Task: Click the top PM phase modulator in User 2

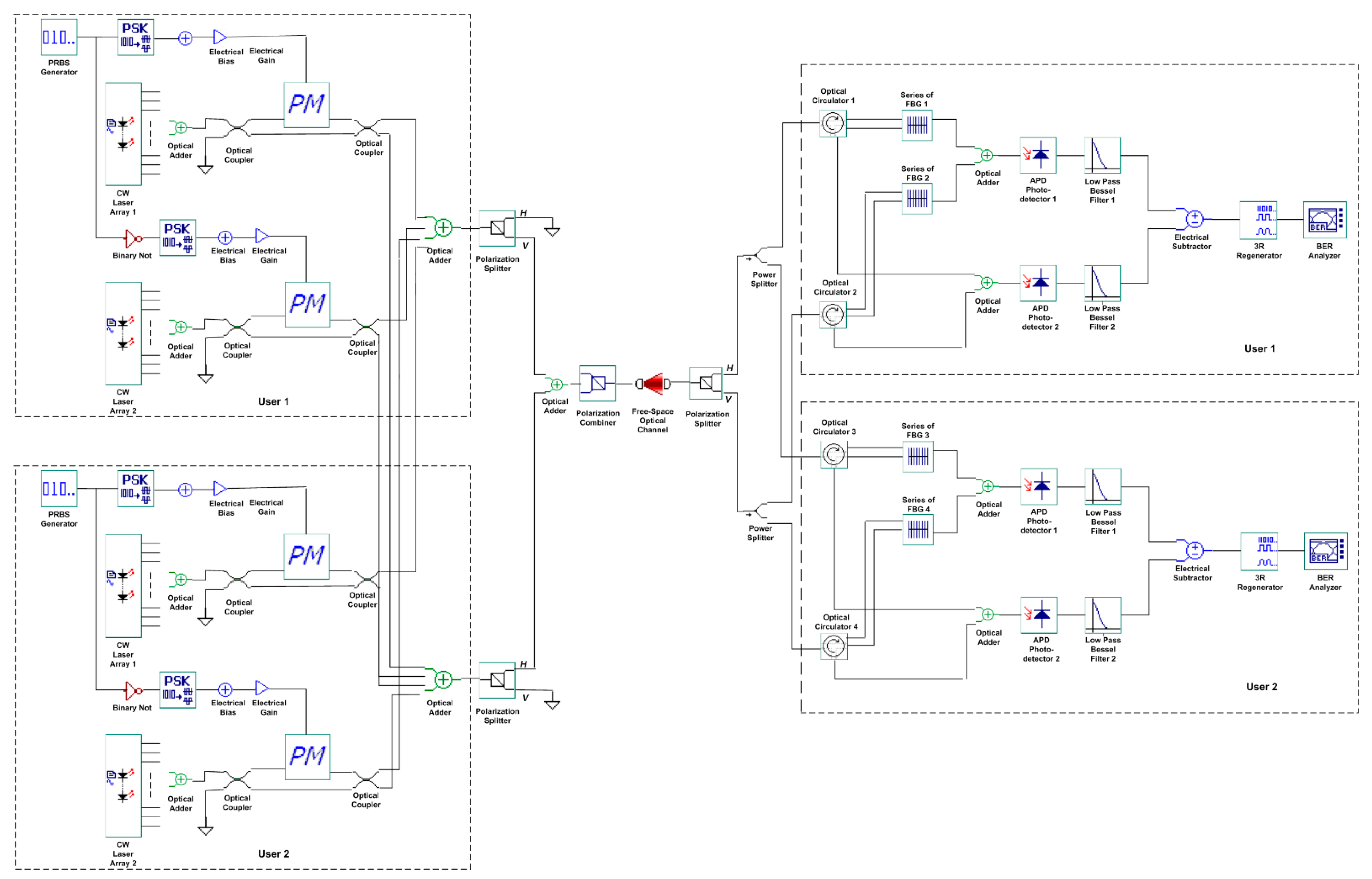Action: 307,556
